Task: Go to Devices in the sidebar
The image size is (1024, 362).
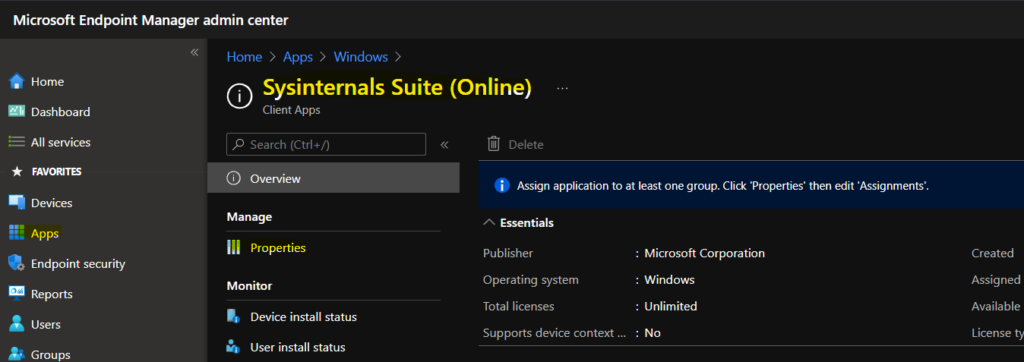Action: tap(52, 203)
